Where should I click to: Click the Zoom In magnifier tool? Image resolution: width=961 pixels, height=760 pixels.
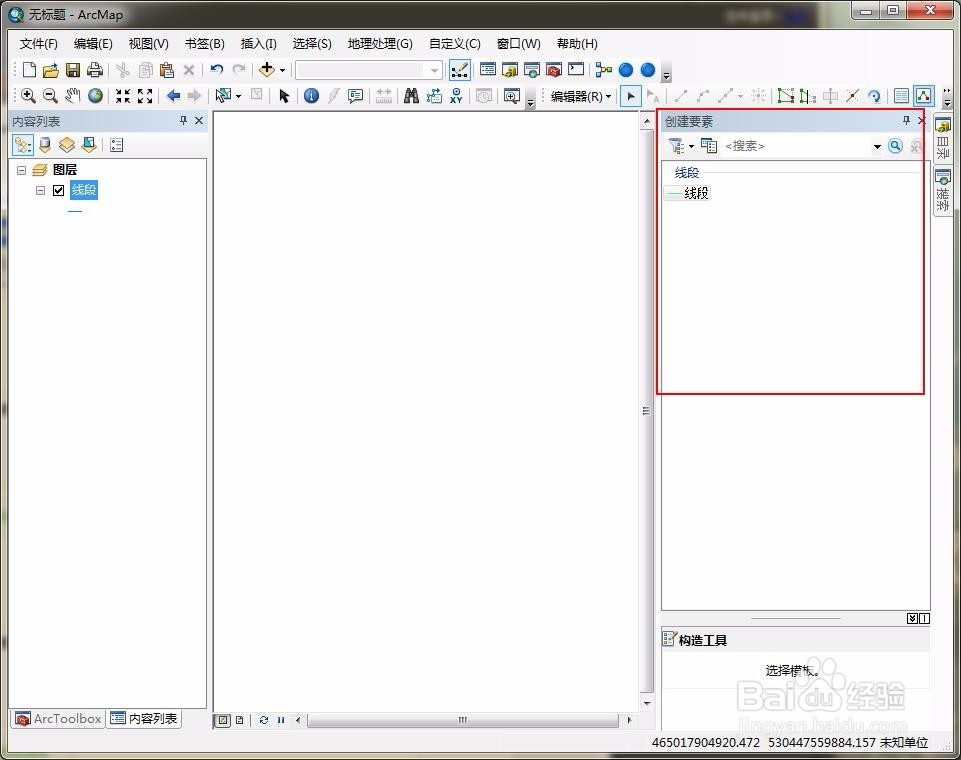click(28, 95)
